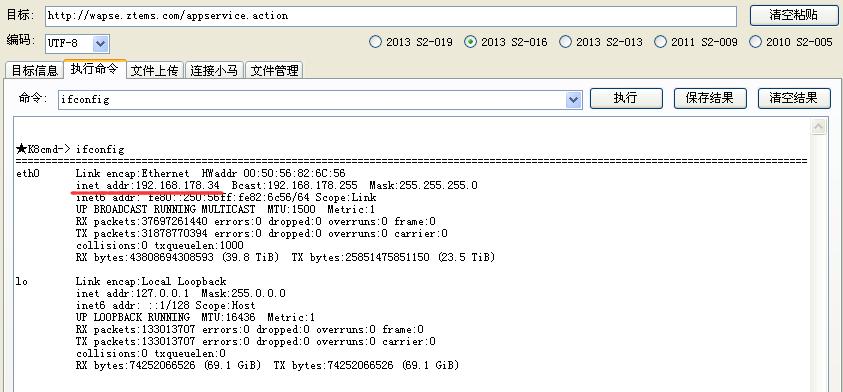Expand the command history dropdown arrow

(x=574, y=99)
